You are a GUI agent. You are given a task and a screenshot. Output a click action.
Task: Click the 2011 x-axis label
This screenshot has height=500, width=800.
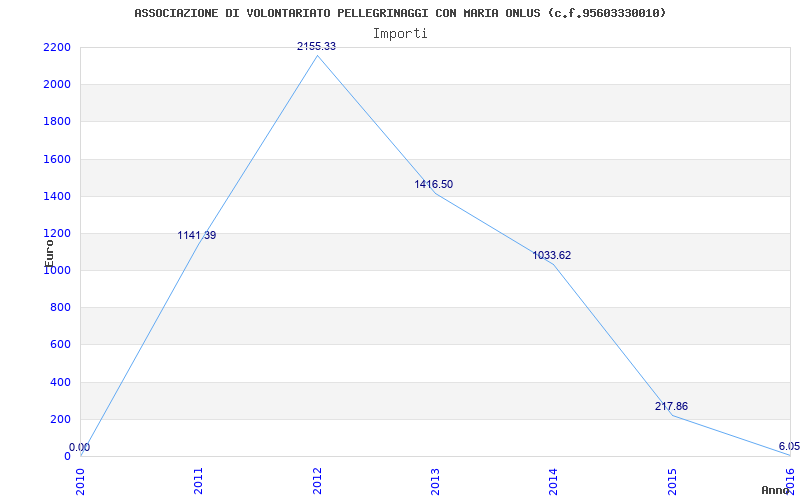[198, 481]
